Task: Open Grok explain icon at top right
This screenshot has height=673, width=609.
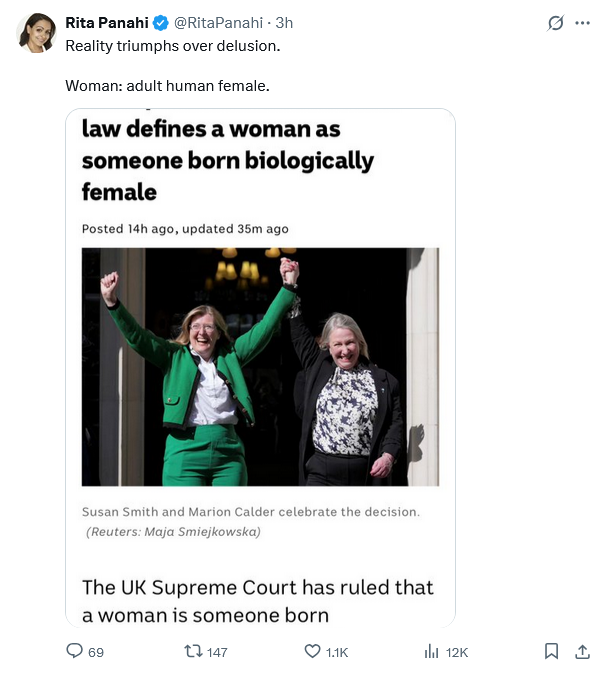Action: (x=556, y=23)
